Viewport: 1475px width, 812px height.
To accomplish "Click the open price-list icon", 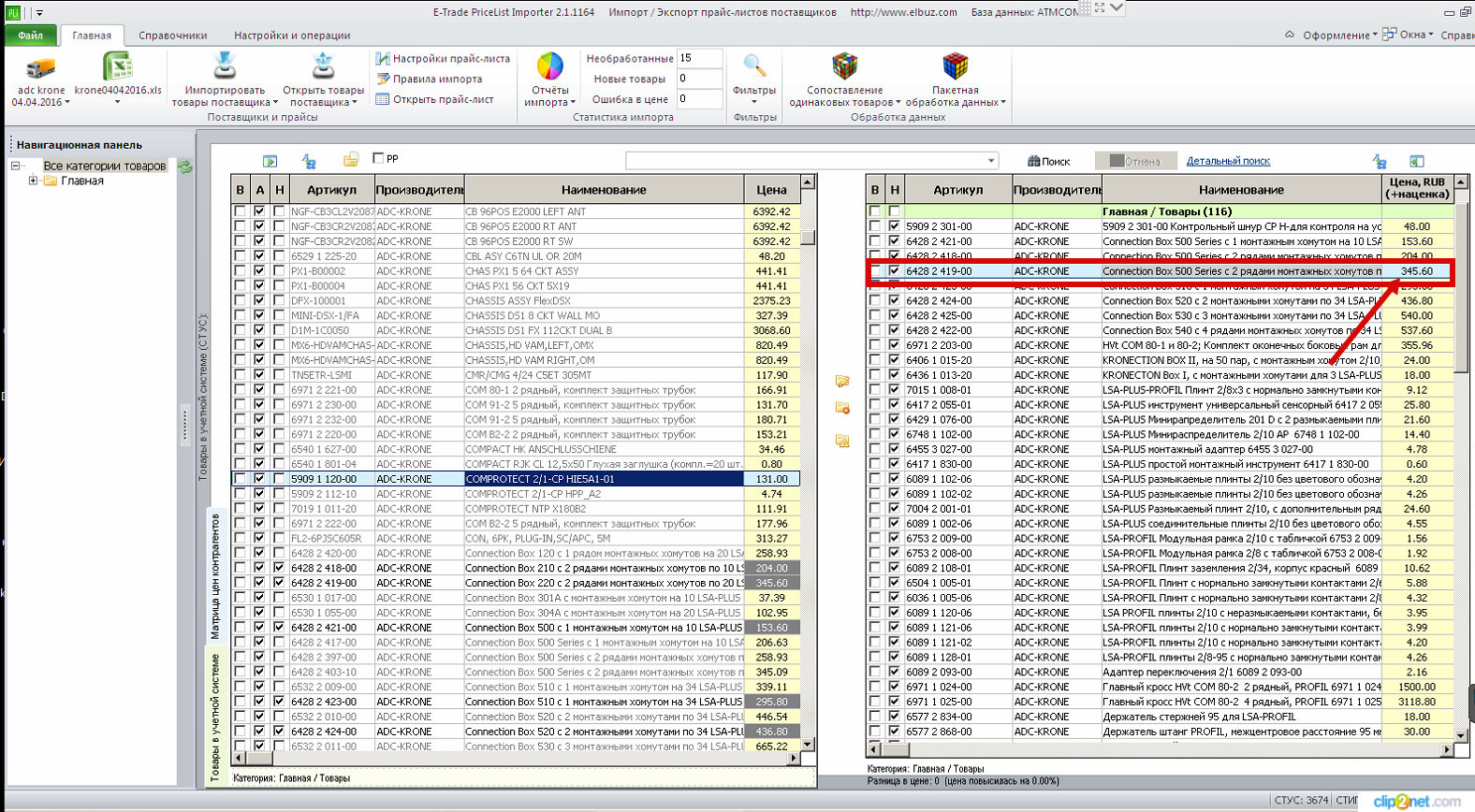I will pyautogui.click(x=383, y=99).
